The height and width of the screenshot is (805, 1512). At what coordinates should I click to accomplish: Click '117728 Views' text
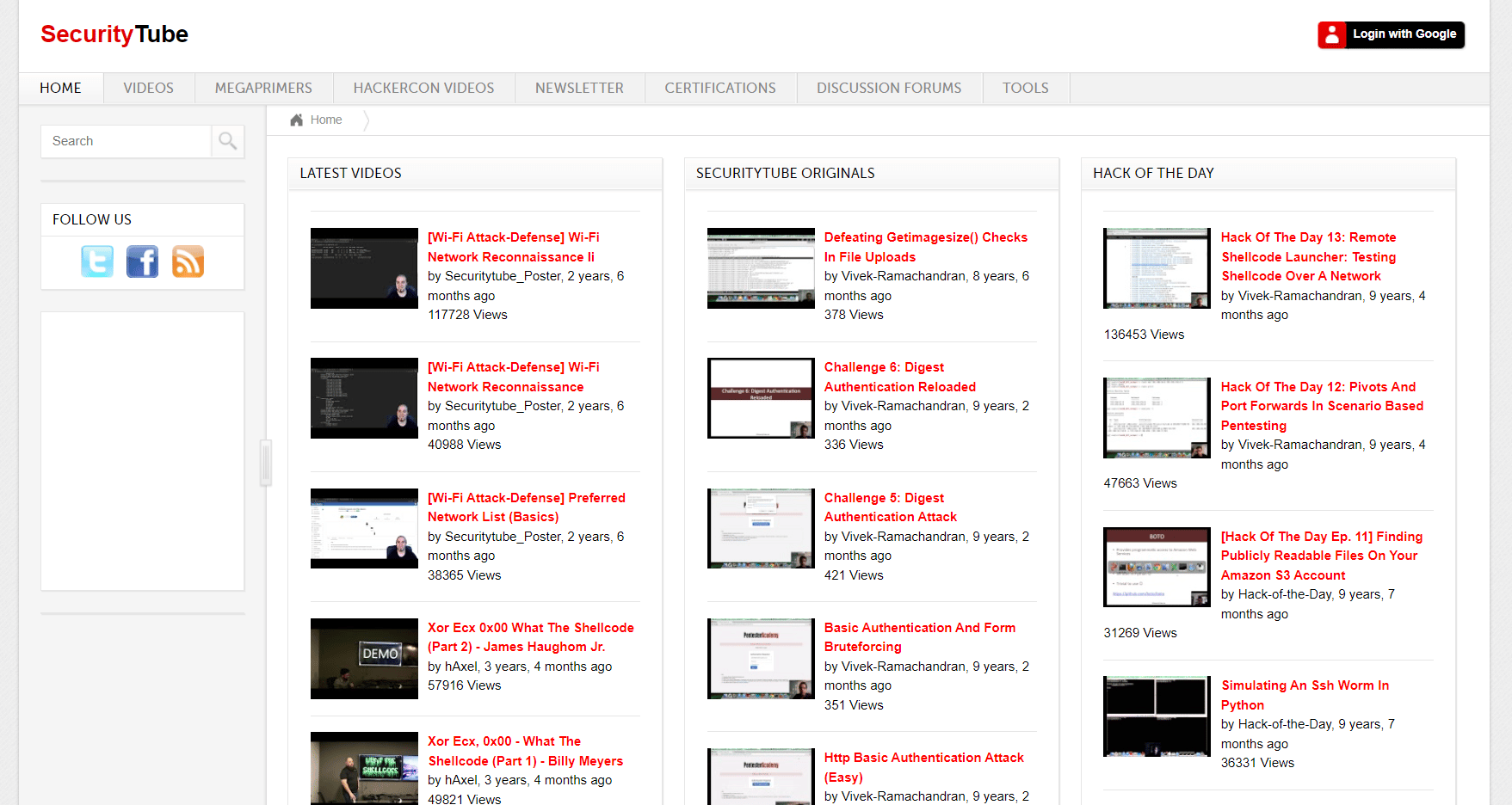[467, 315]
